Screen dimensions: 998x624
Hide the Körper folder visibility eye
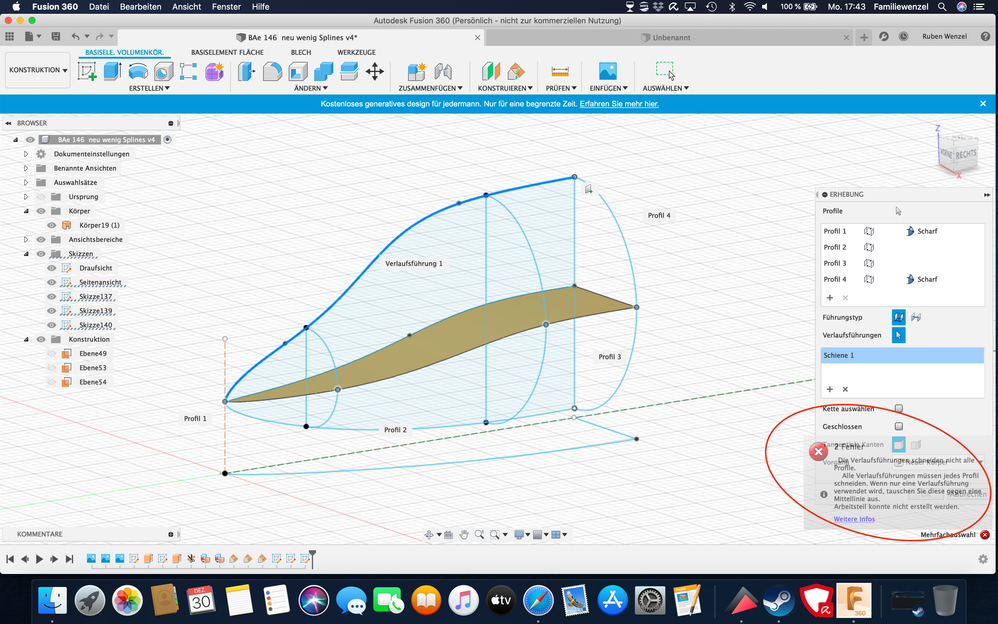pos(41,211)
